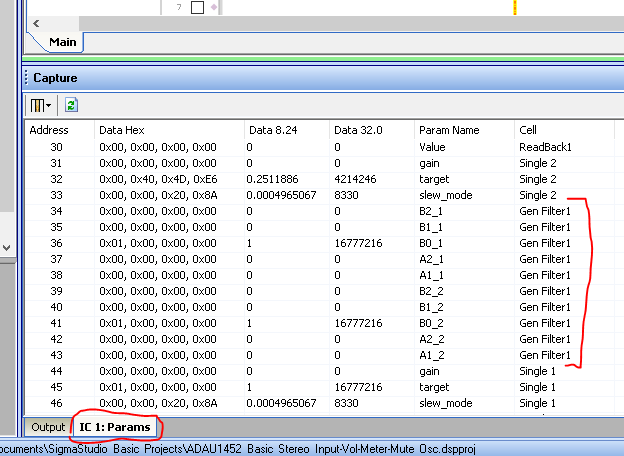Select slew_mode param in address 33 row
624x456 pixels.
[x=445, y=195]
